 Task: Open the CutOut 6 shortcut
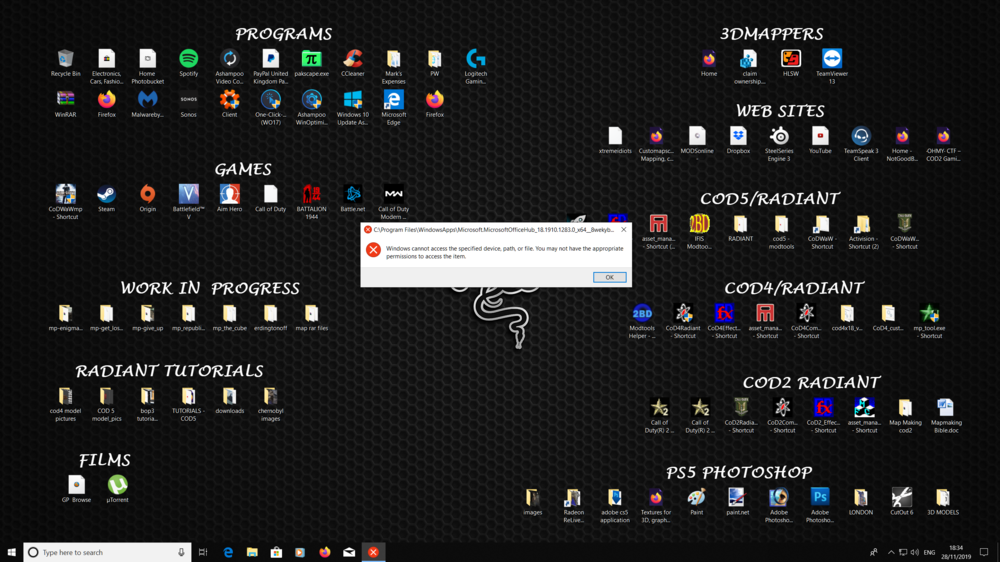point(901,497)
